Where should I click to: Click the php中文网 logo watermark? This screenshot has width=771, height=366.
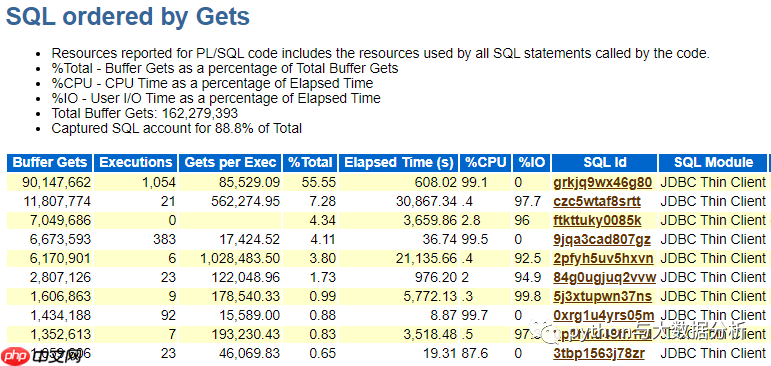(x=41, y=355)
